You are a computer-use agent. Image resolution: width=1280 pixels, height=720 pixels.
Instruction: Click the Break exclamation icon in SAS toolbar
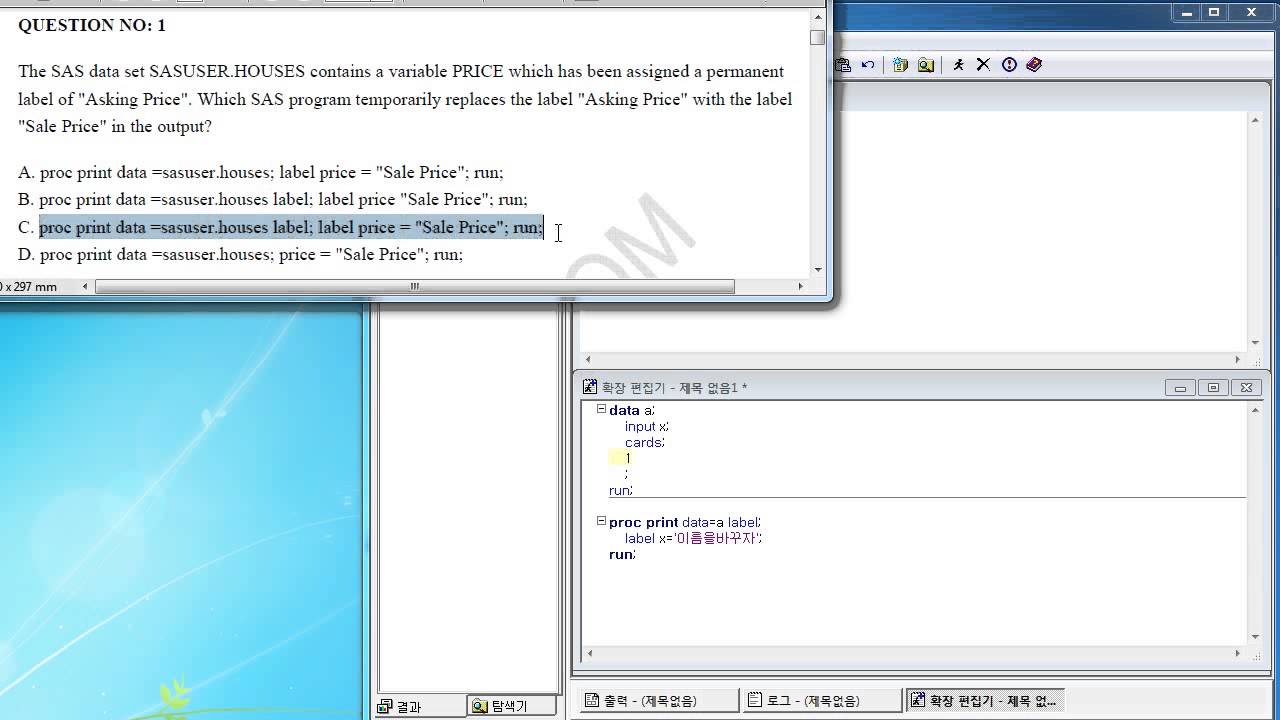1009,65
